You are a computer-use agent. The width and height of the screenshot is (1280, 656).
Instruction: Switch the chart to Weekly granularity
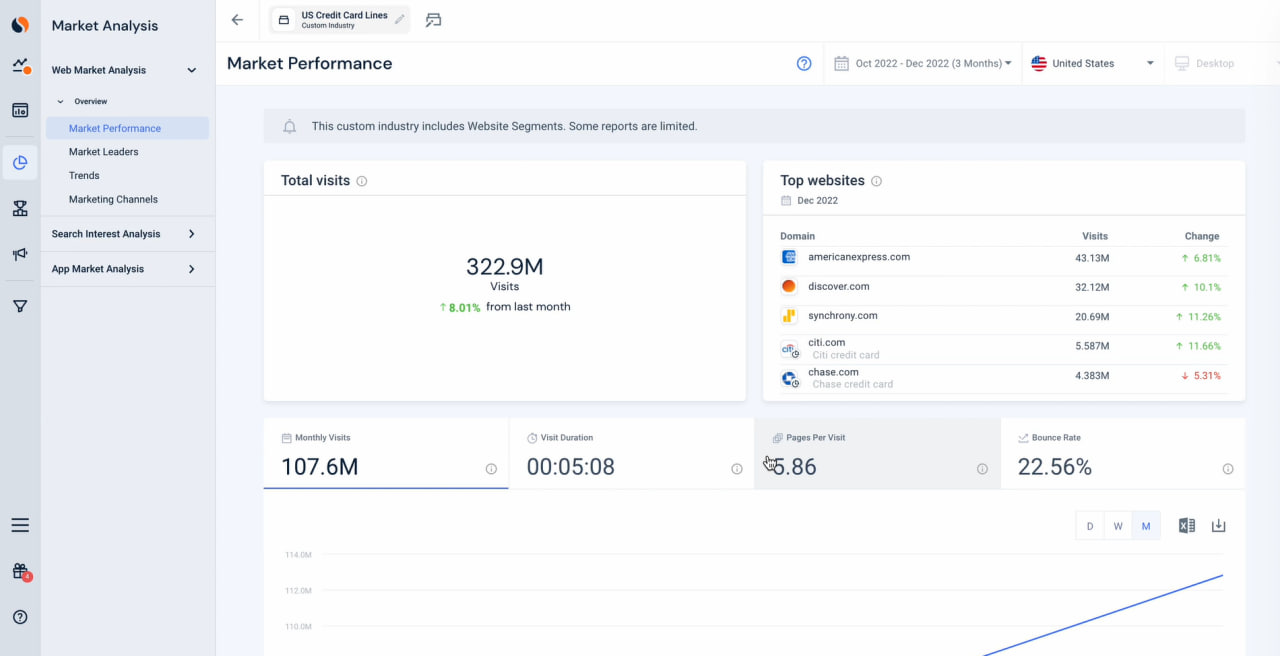(1117, 524)
